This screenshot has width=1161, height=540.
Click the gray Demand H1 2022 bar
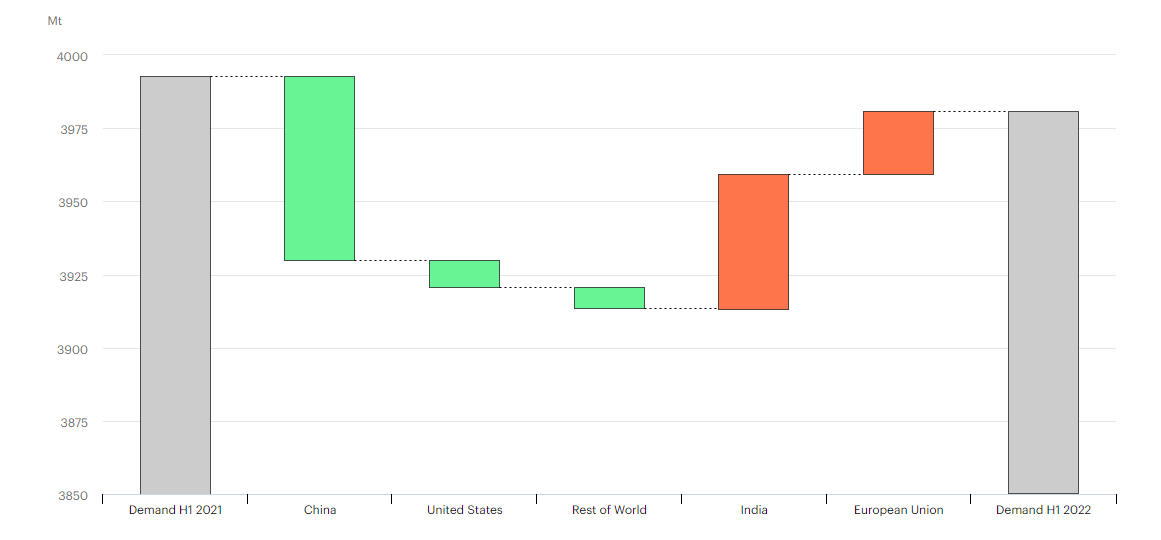tap(1043, 302)
